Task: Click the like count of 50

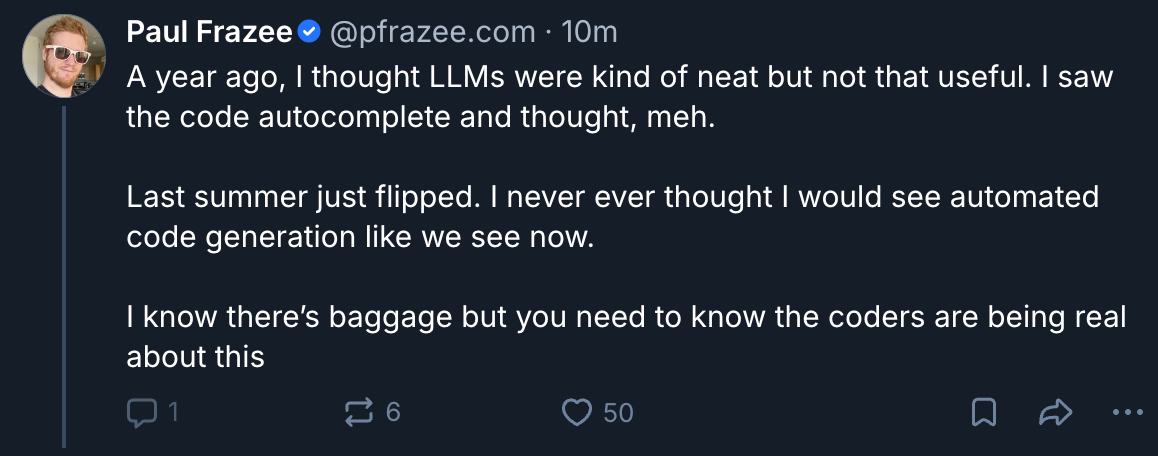Action: [618, 412]
